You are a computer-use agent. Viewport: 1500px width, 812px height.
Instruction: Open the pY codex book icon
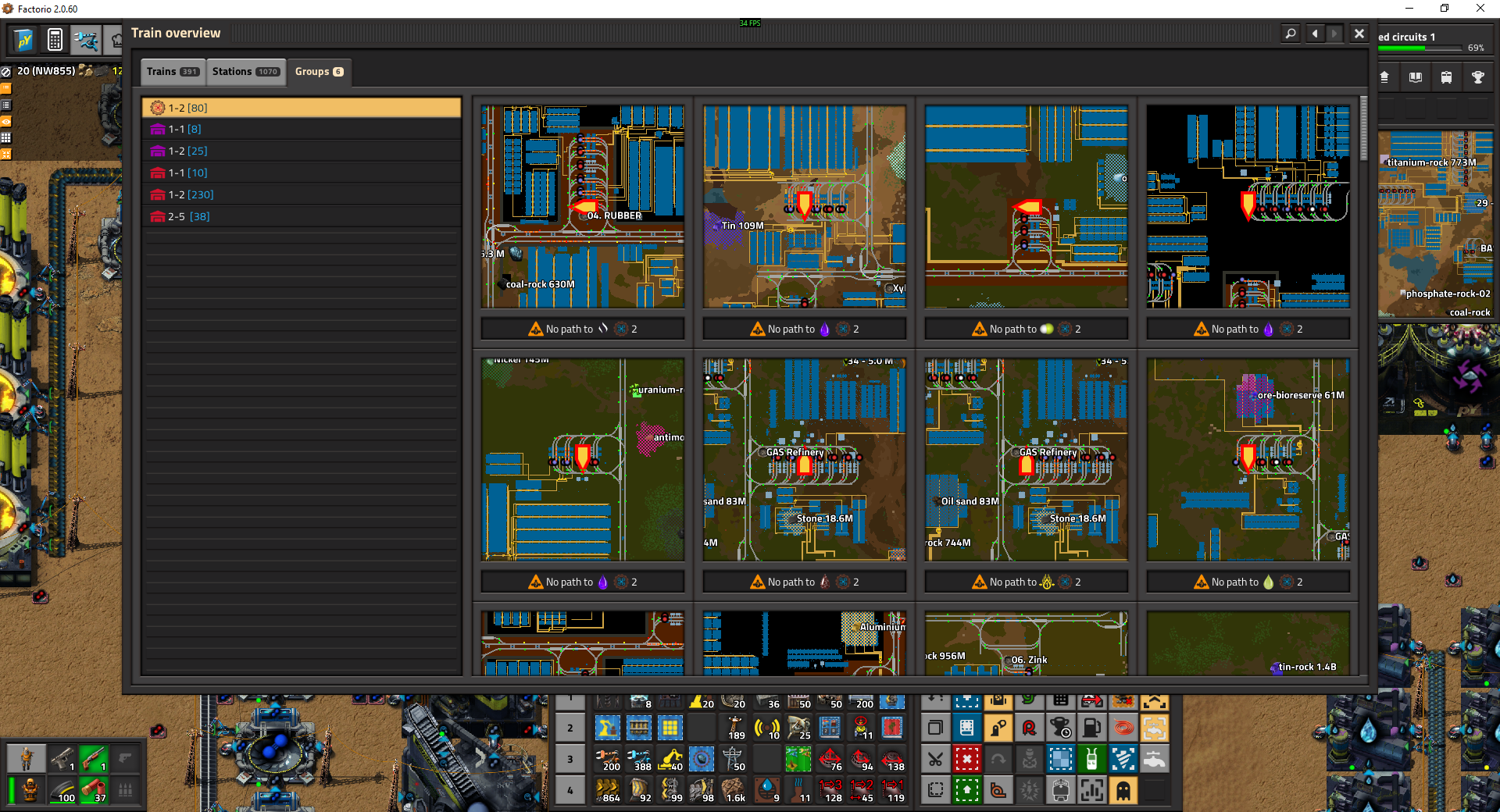[24, 39]
